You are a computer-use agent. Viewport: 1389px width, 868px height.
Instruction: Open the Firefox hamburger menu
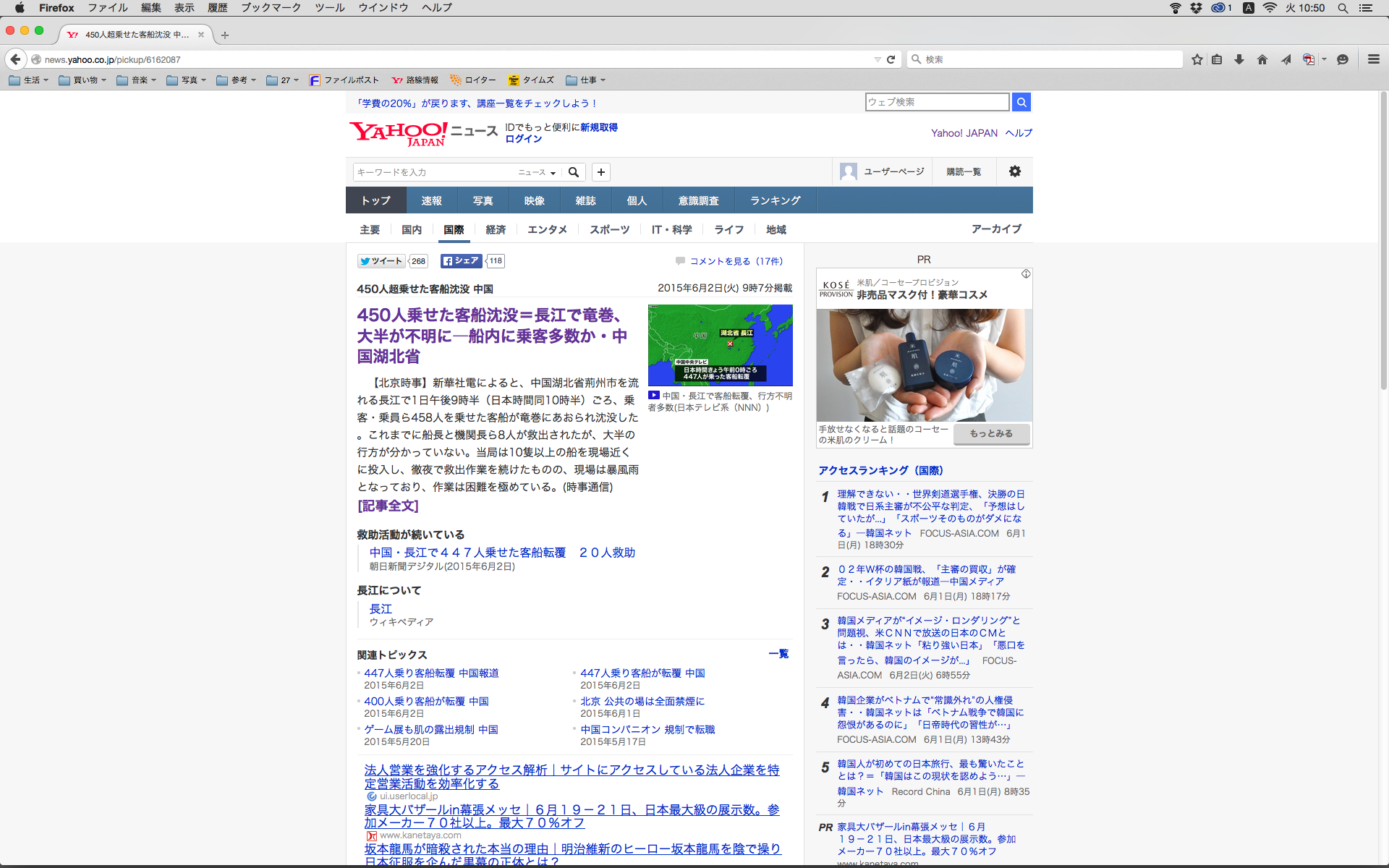1373,59
